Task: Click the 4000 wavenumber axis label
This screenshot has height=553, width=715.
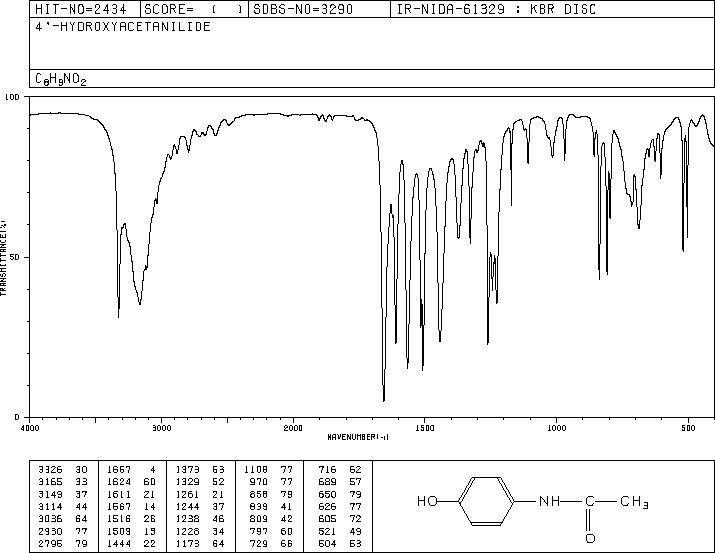Action: tap(30, 428)
